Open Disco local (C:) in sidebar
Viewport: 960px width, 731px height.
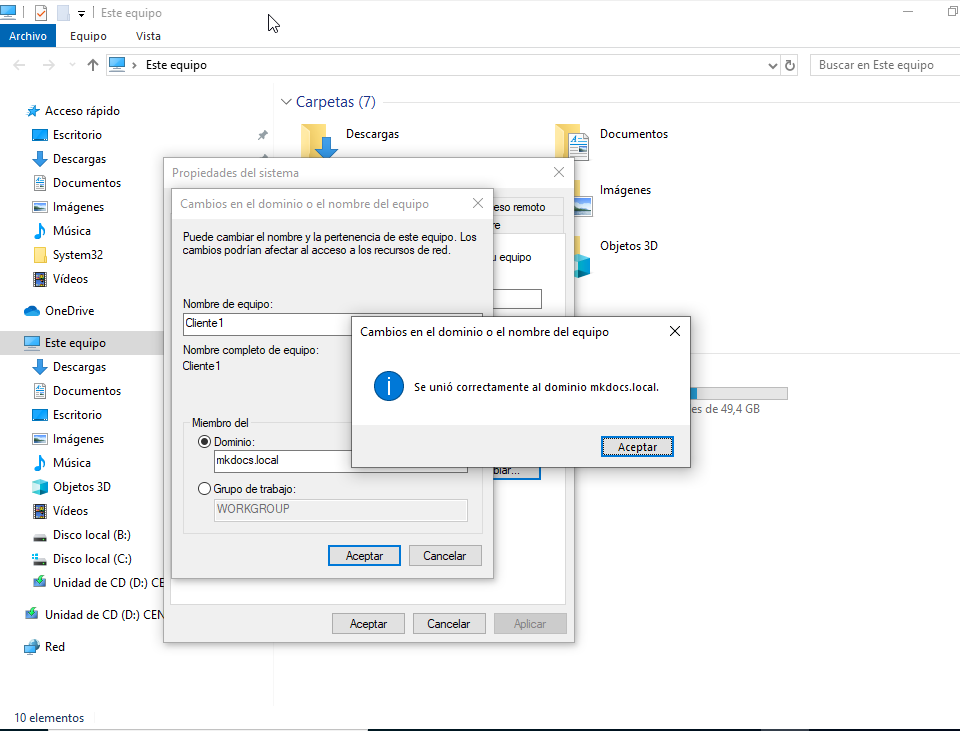click(91, 559)
